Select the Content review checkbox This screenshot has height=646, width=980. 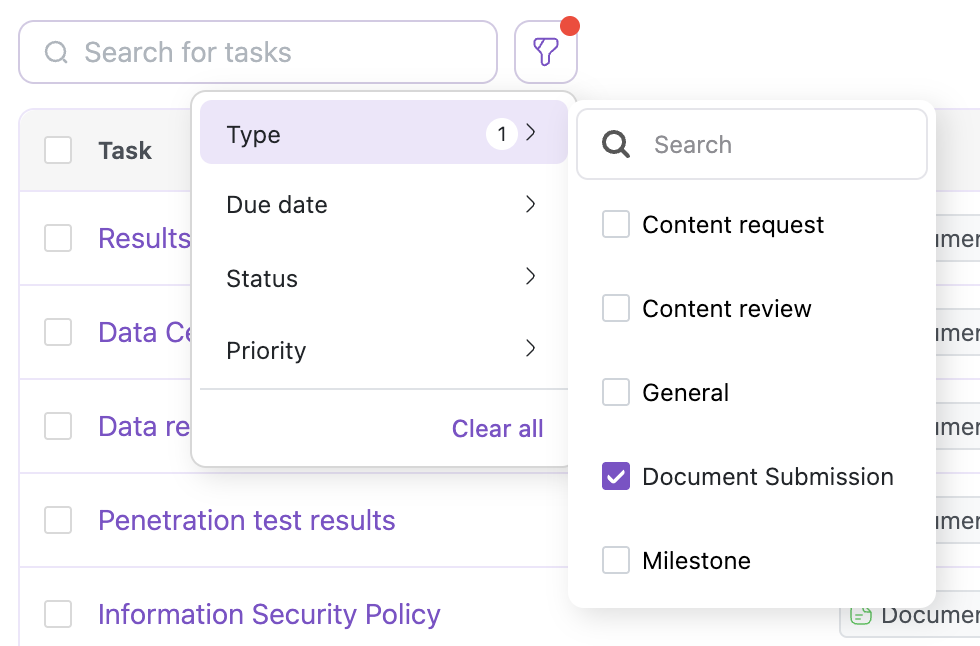tap(616, 309)
